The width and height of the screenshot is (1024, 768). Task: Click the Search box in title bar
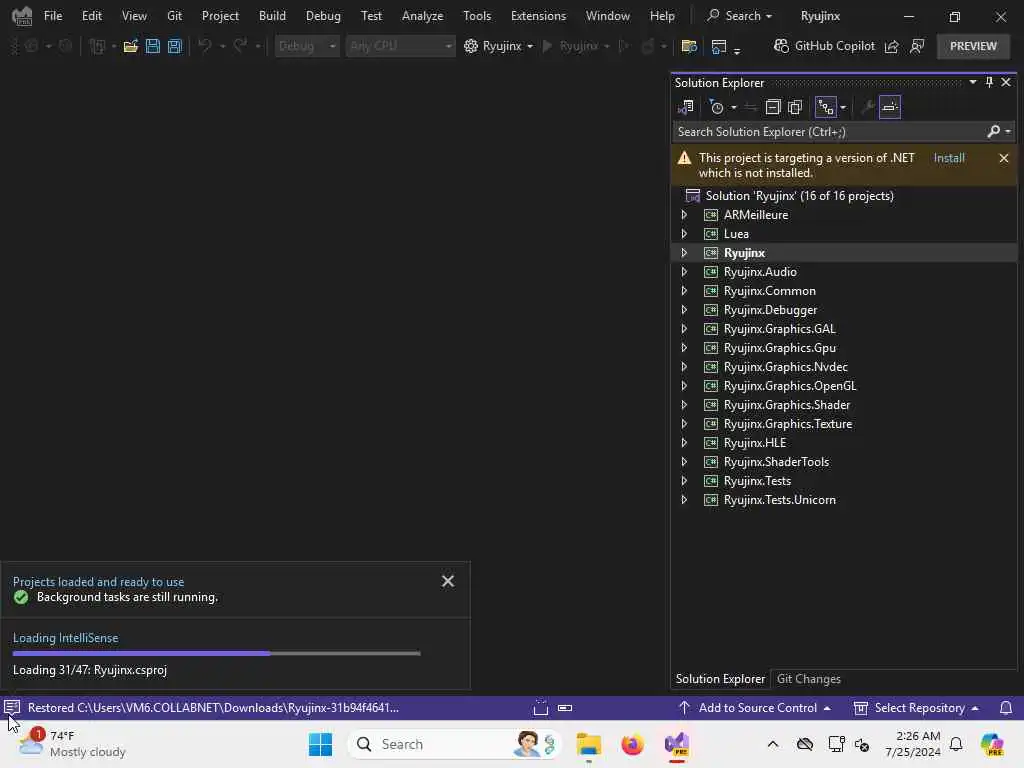point(739,16)
